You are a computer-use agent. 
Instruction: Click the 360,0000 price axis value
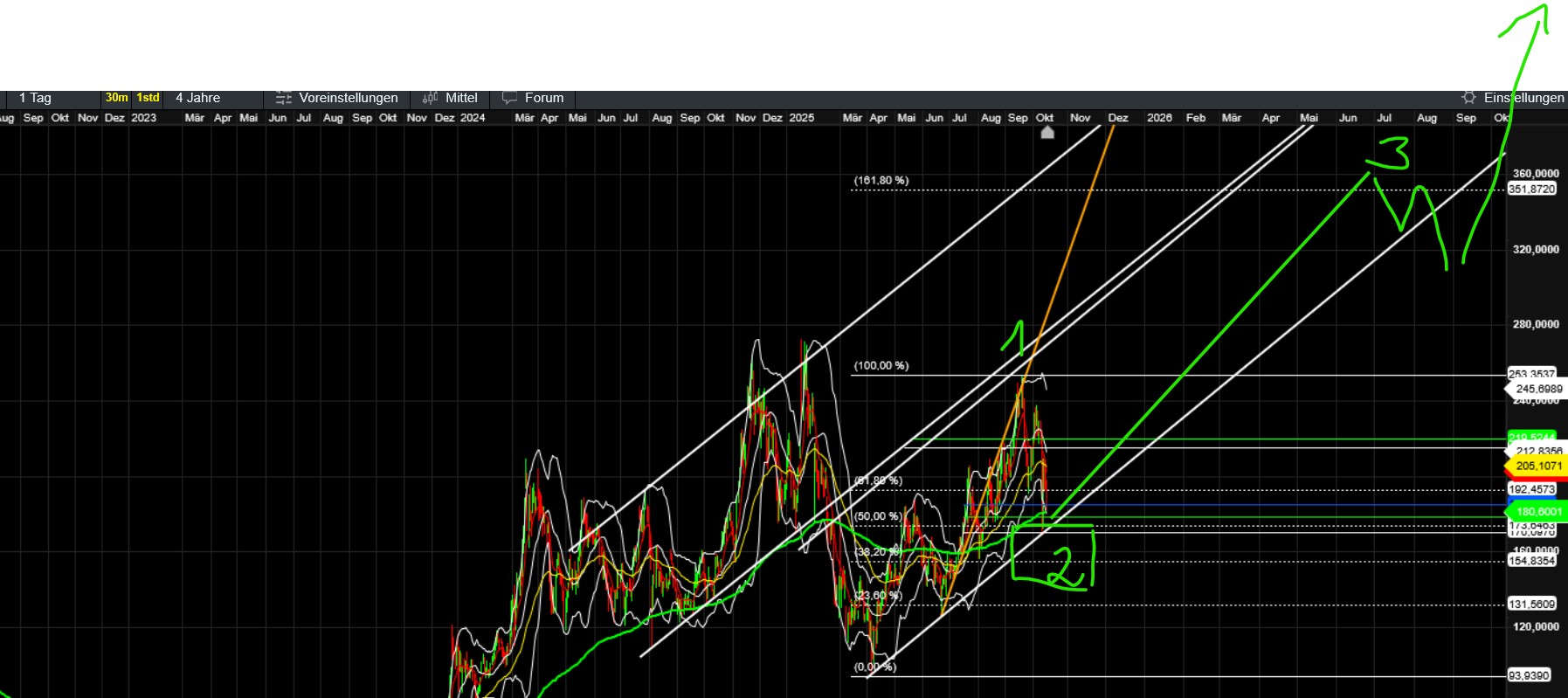tap(1536, 174)
